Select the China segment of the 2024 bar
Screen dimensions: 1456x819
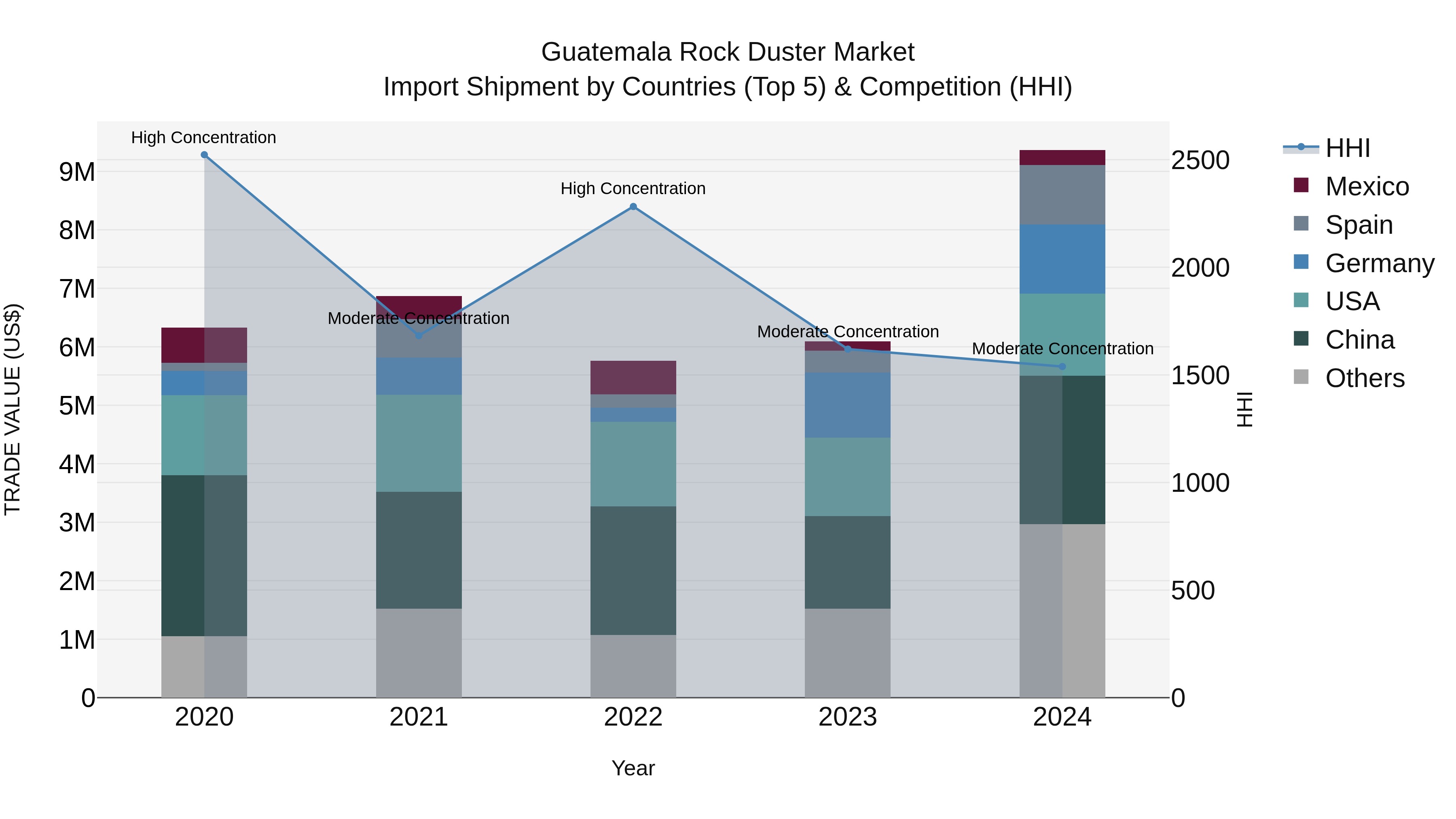coord(1062,450)
